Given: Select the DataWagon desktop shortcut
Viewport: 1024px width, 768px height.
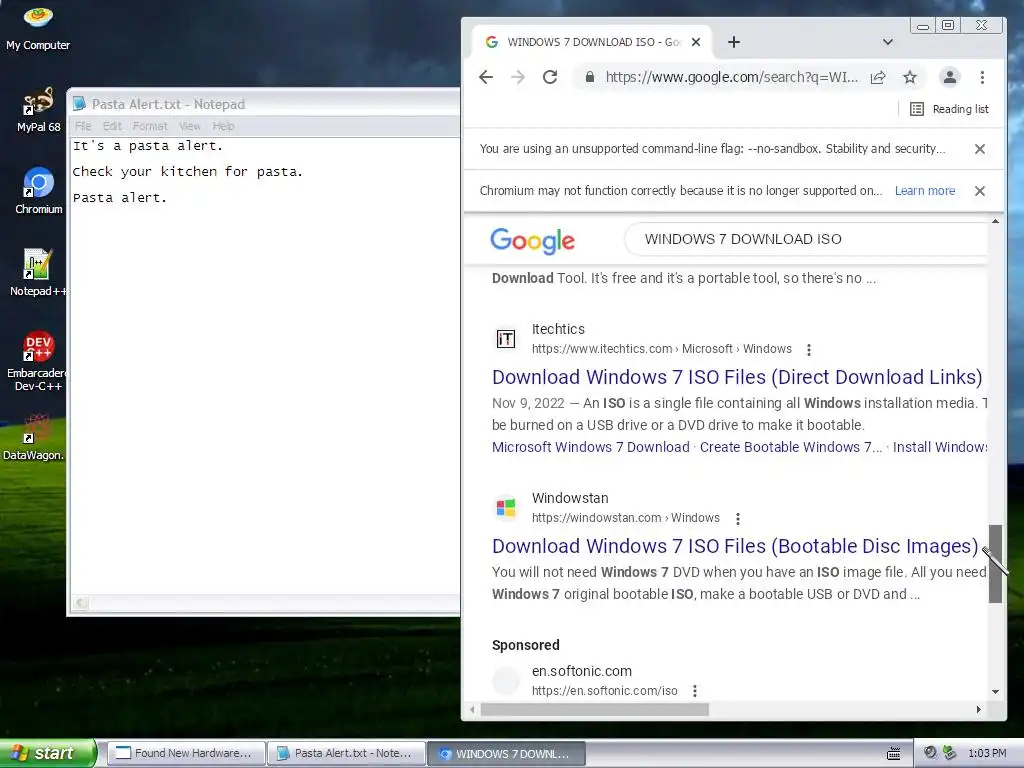Looking at the screenshot, I should 34,438.
